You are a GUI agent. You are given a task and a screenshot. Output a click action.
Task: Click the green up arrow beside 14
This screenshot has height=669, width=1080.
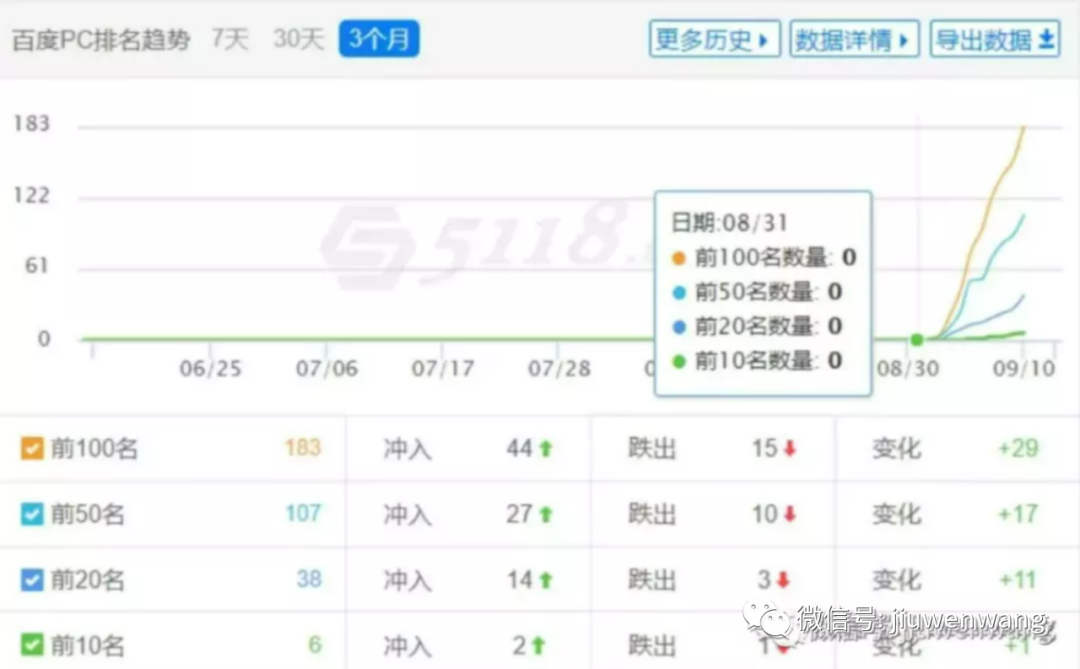click(x=546, y=580)
